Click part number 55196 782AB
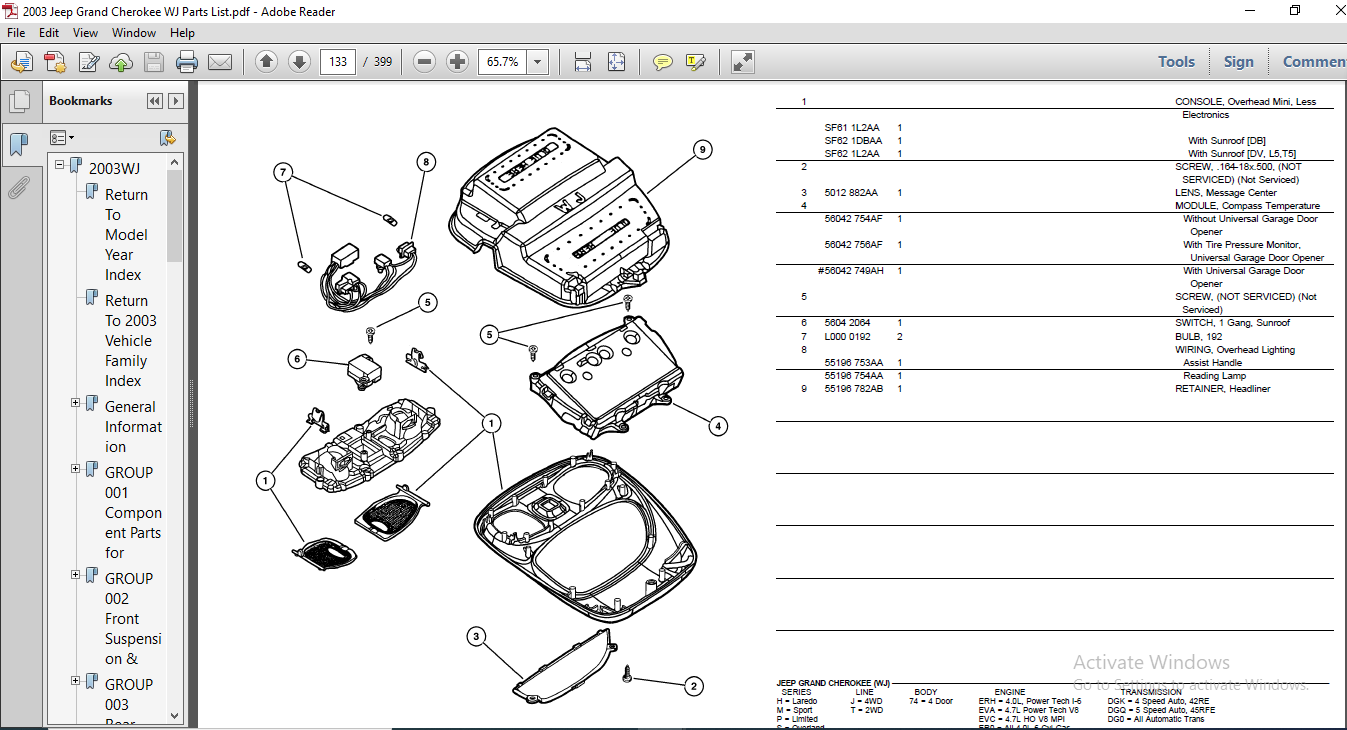The image size is (1347, 730). click(x=853, y=389)
